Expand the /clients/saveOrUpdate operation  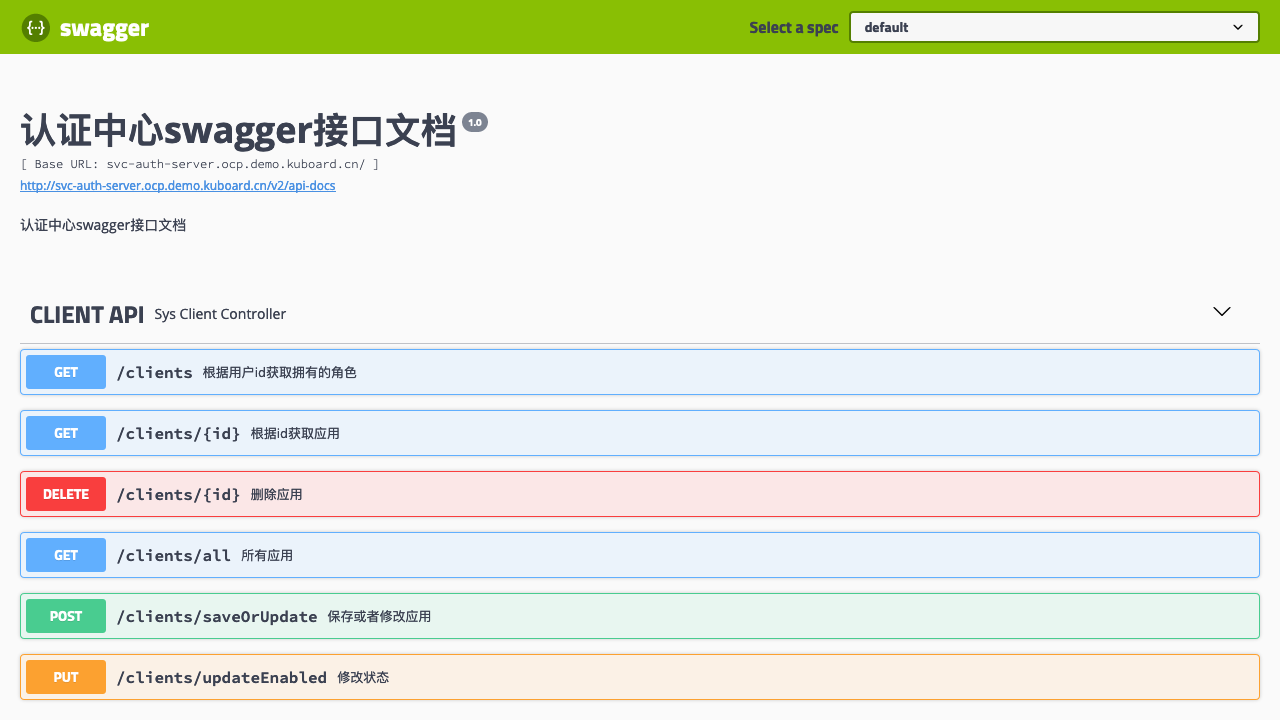point(217,616)
